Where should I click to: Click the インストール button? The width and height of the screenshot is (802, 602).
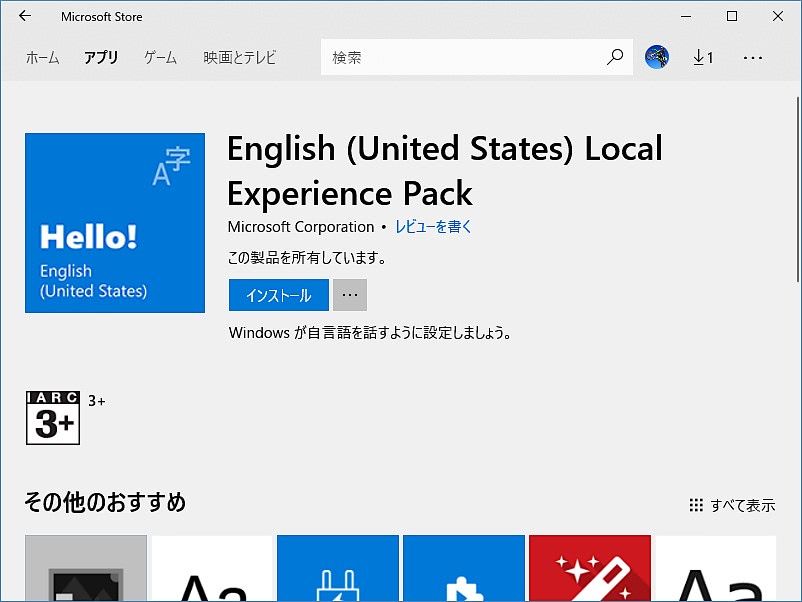tap(279, 295)
